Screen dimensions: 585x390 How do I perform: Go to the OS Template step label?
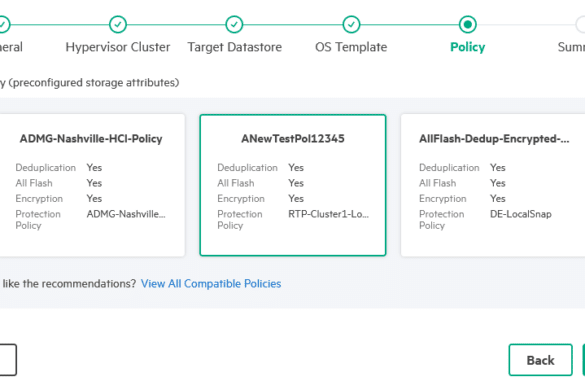[351, 47]
